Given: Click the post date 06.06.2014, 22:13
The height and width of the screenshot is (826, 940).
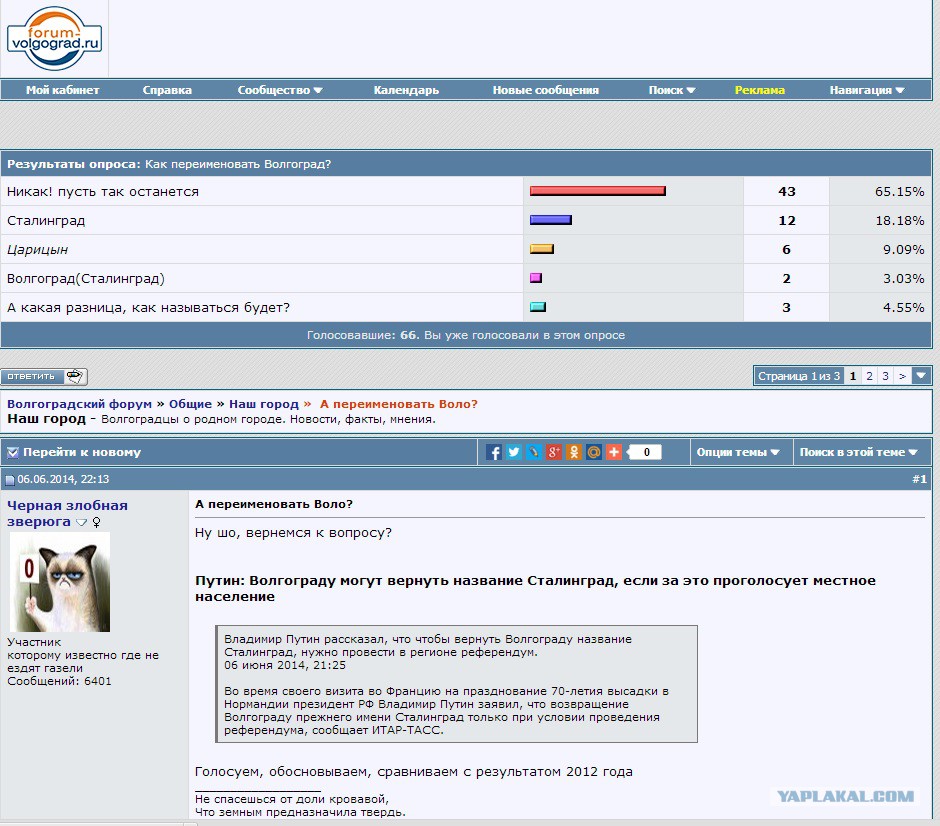Looking at the screenshot, I should pyautogui.click(x=63, y=480).
